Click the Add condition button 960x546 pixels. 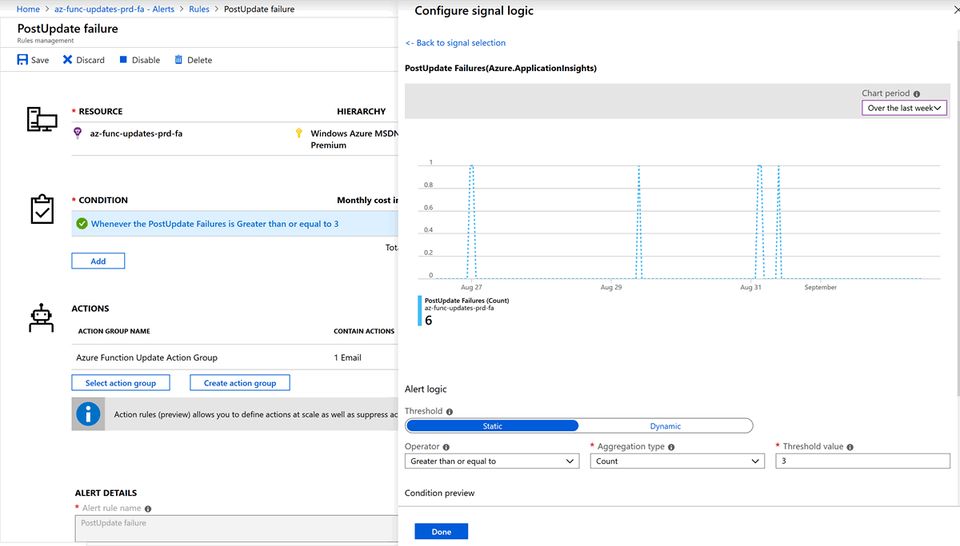click(x=98, y=261)
